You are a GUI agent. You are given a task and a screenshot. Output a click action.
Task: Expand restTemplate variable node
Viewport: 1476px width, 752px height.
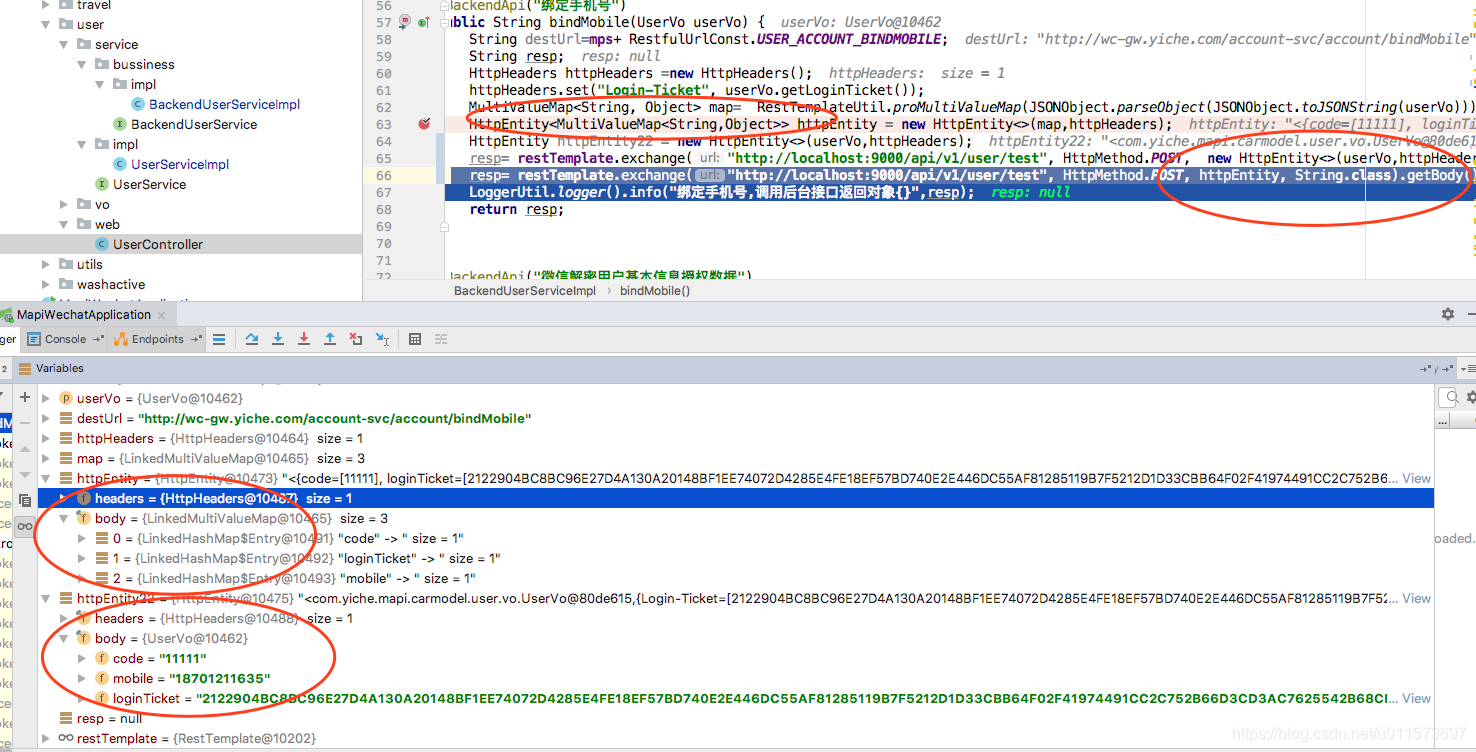(x=46, y=738)
